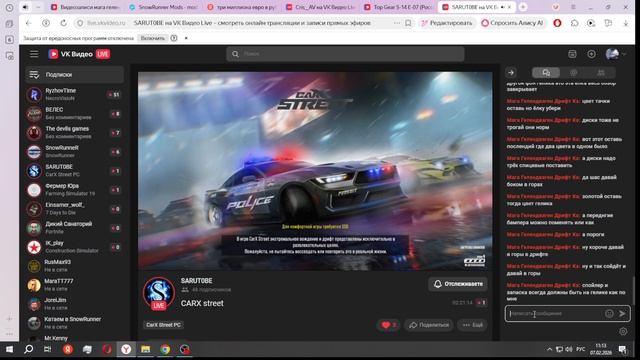Open the profile avatar menu

(x=616, y=54)
